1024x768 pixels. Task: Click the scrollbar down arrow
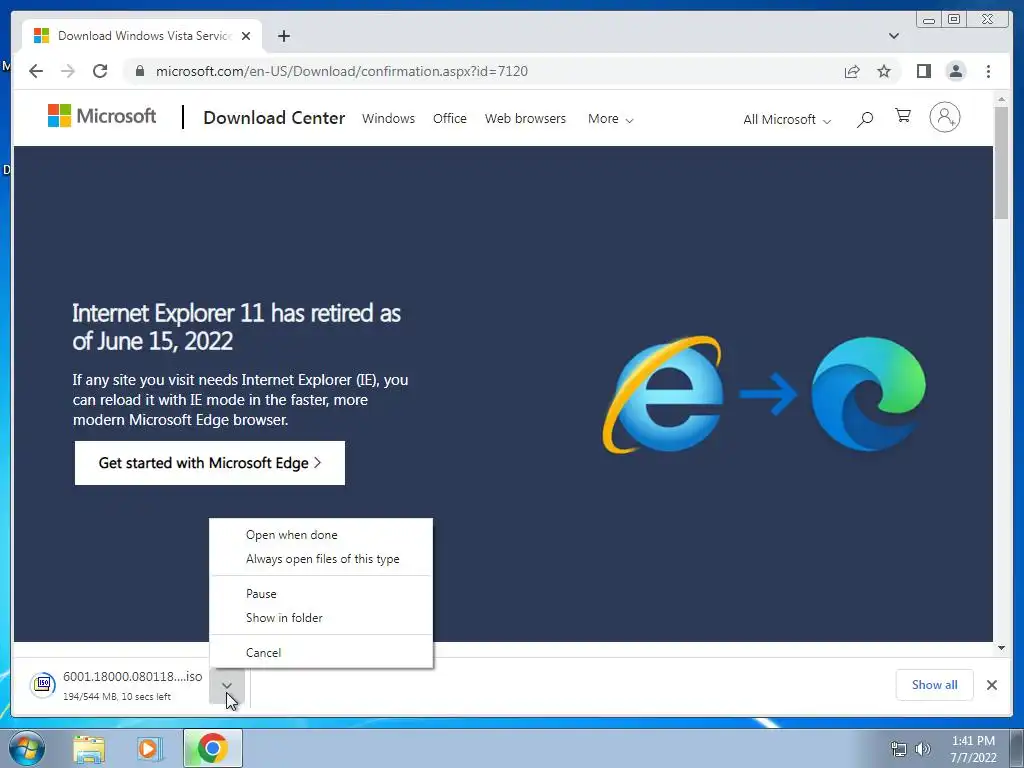pos(1001,648)
